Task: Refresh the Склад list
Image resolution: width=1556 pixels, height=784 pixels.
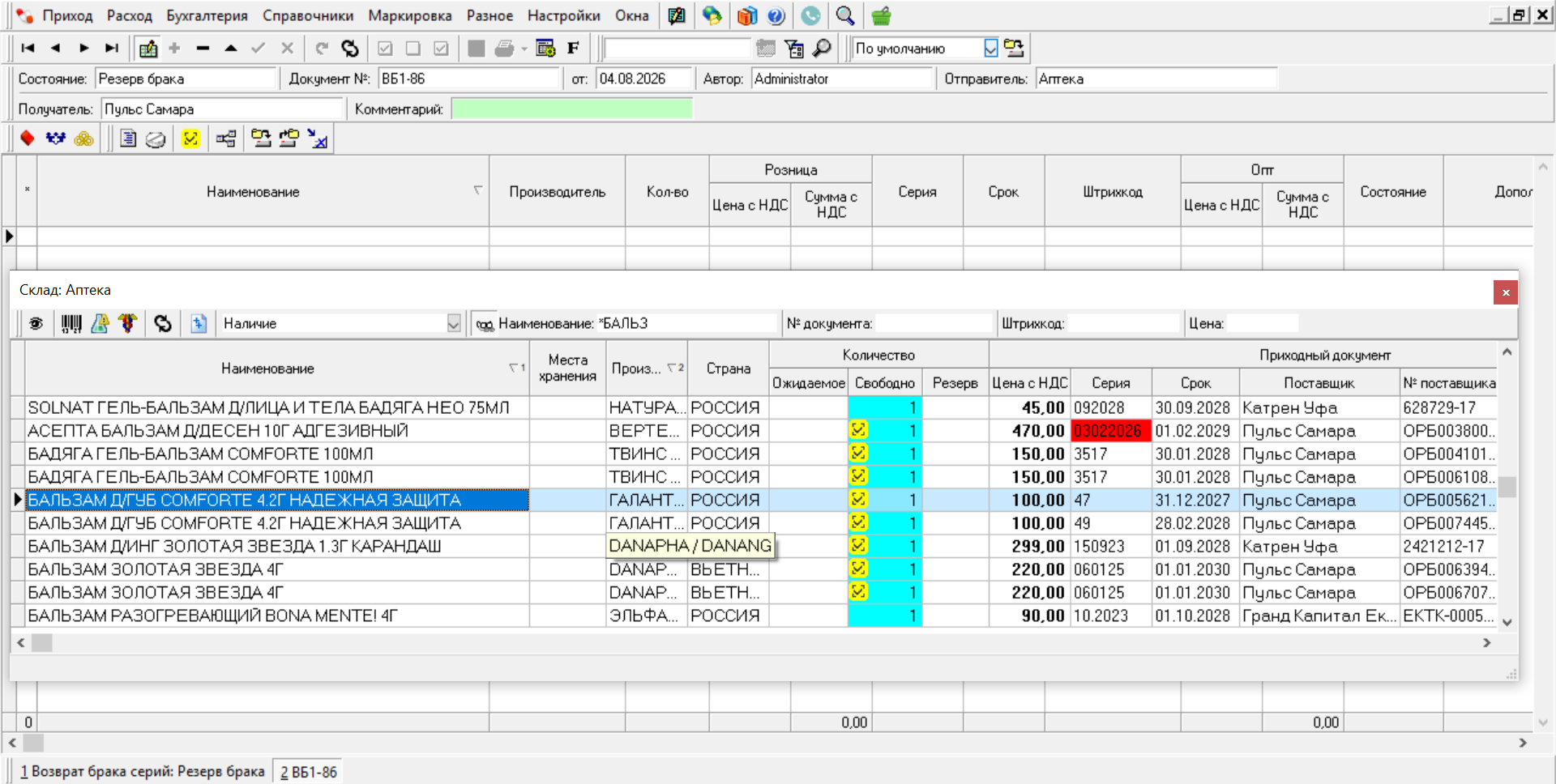Action: point(163,324)
